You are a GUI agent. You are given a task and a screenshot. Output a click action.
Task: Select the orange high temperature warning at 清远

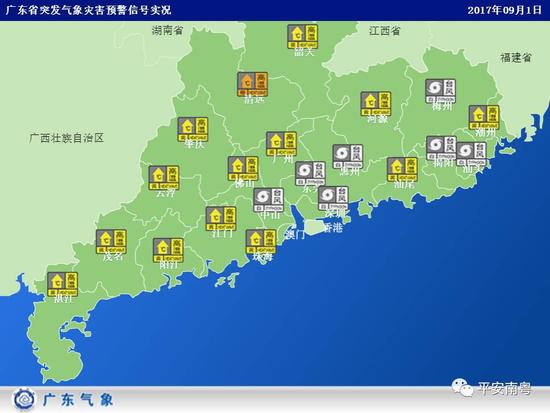(252, 84)
